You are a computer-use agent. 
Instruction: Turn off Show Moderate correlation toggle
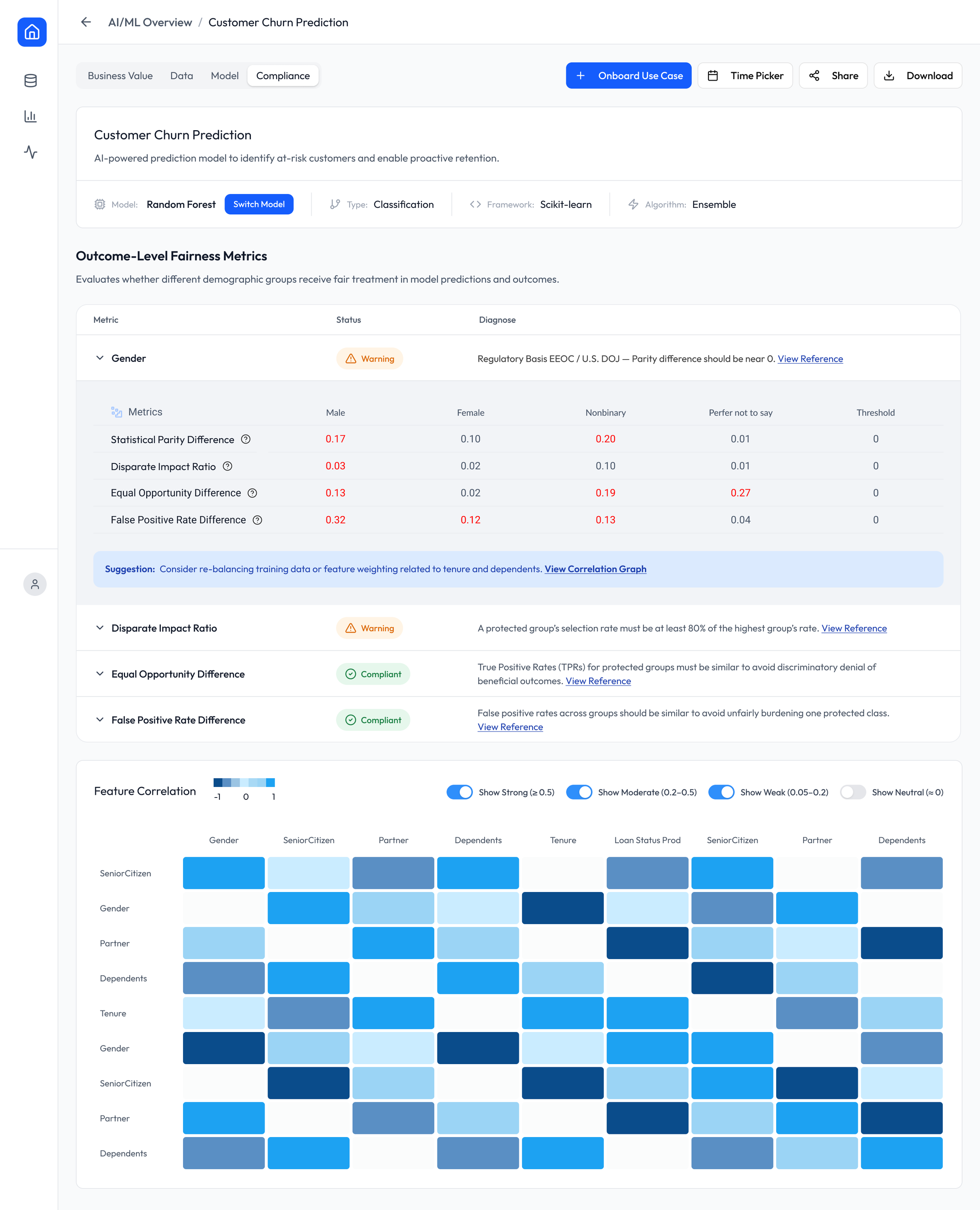(x=579, y=792)
